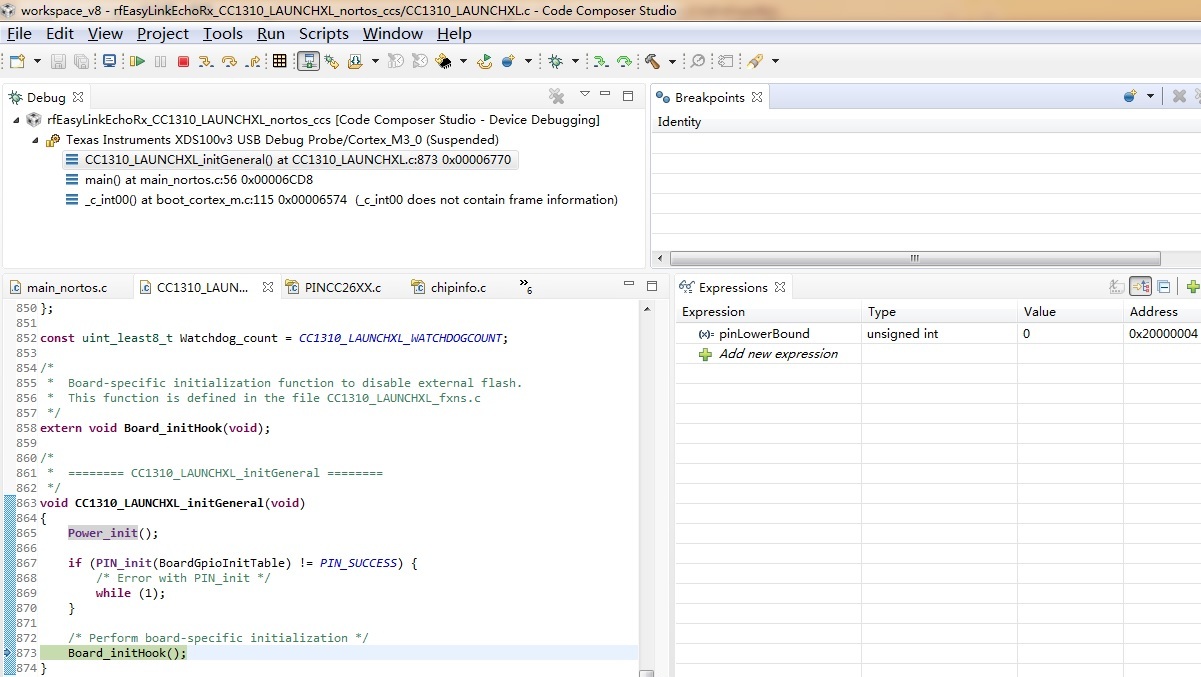The height and width of the screenshot is (677, 1201).
Task: Collapse all entries in Expressions view
Action: click(1164, 287)
